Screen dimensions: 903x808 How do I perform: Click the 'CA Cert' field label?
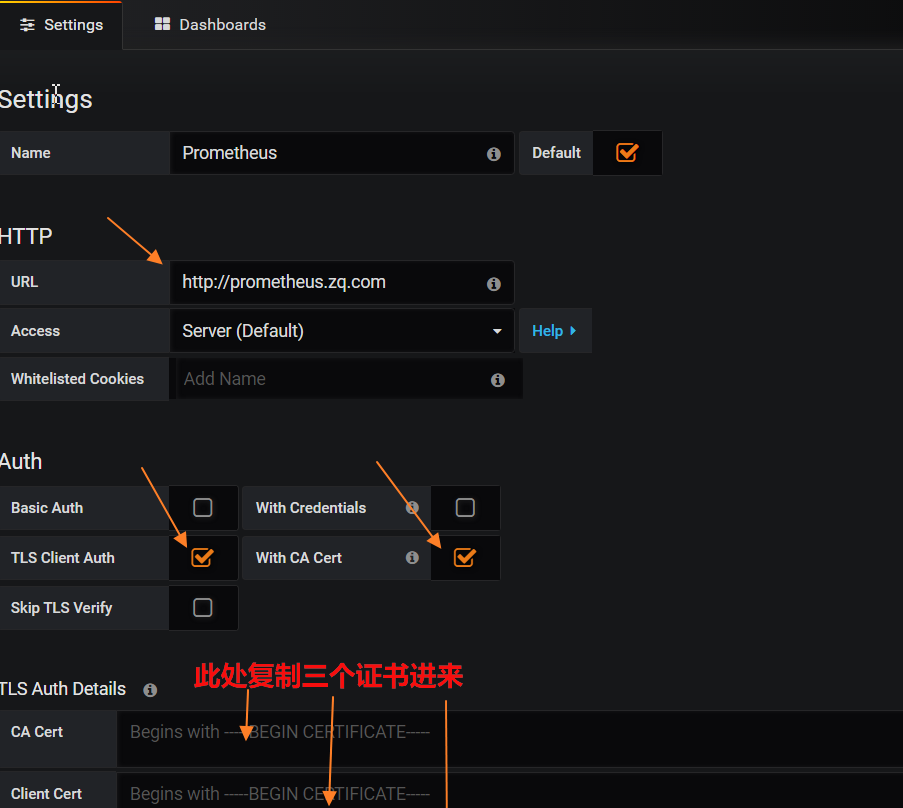click(37, 732)
